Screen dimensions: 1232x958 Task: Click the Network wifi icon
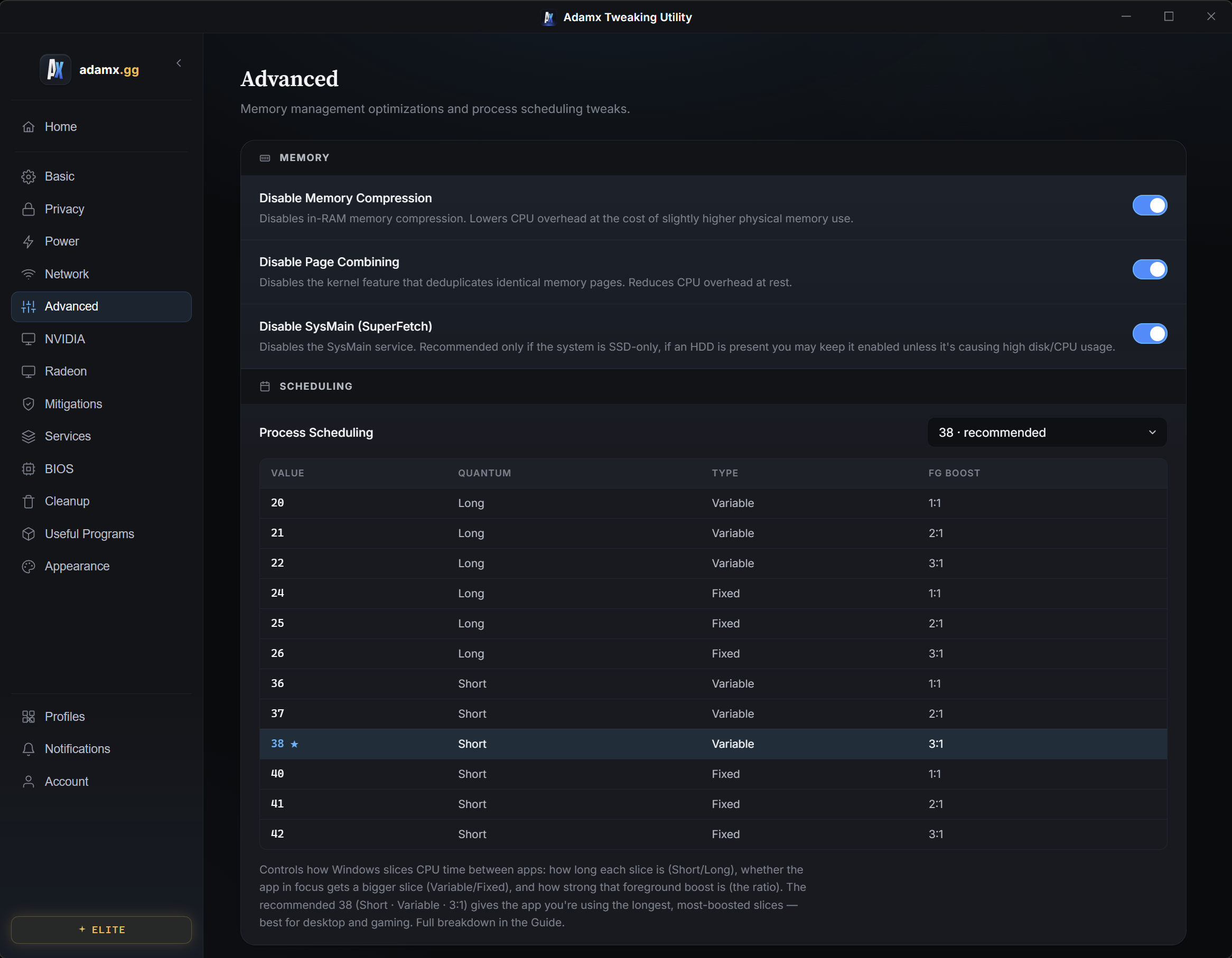click(28, 274)
